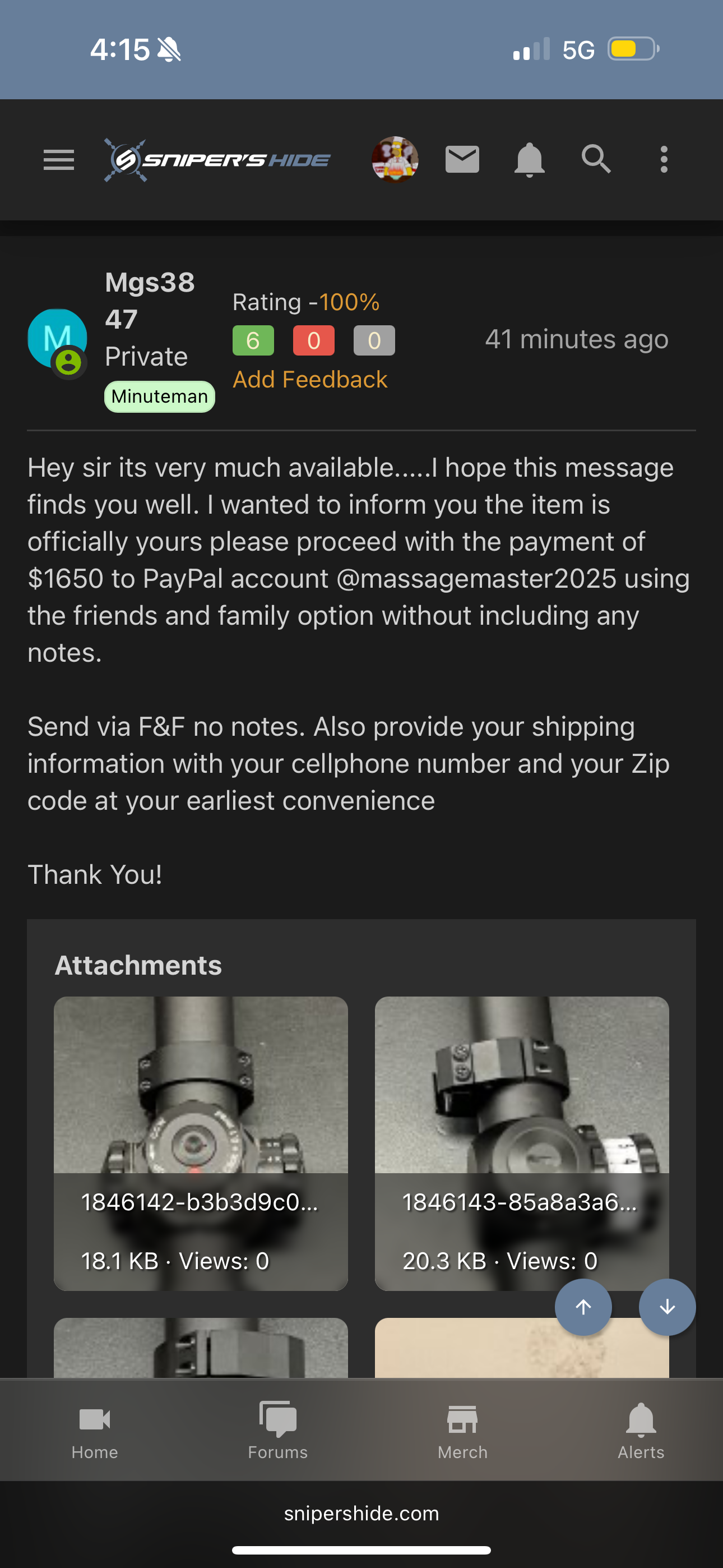The width and height of the screenshot is (723, 1568).
Task: View the red negative feedback count
Action: (313, 340)
